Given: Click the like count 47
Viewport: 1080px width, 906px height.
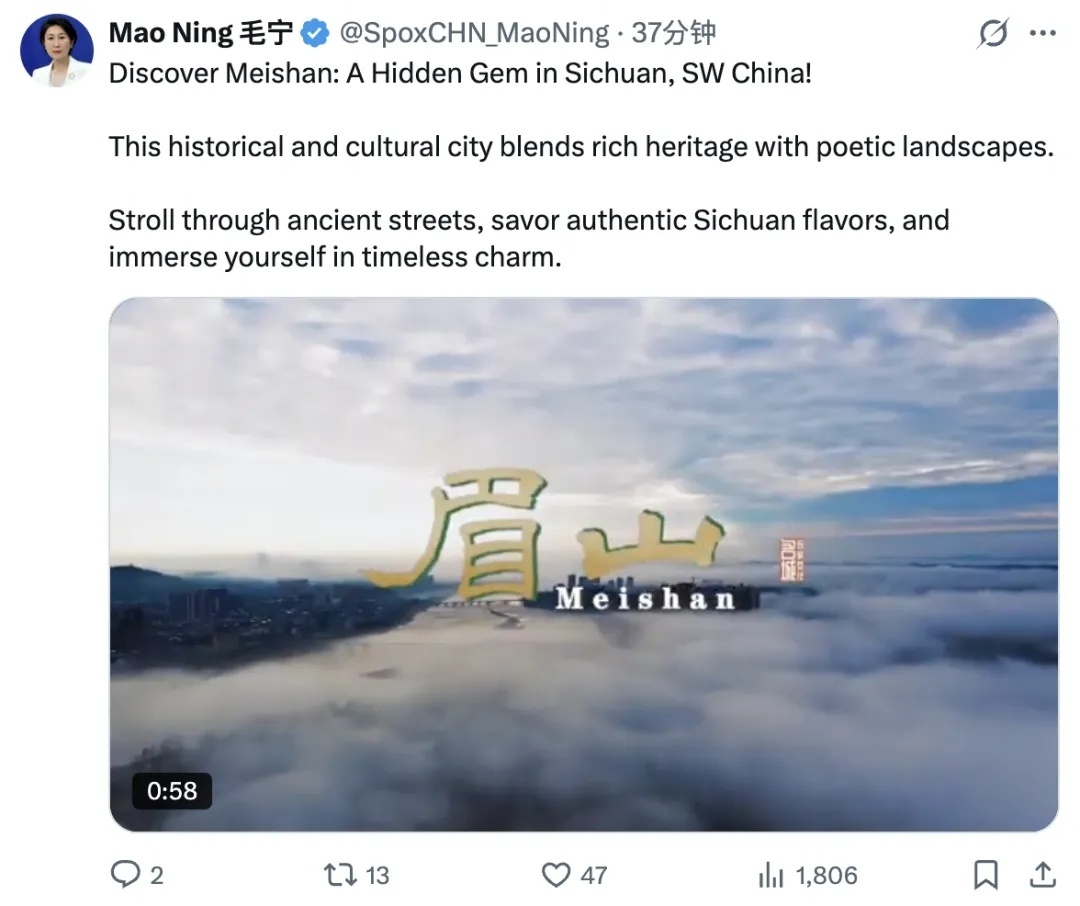Looking at the screenshot, I should pyautogui.click(x=594, y=876).
